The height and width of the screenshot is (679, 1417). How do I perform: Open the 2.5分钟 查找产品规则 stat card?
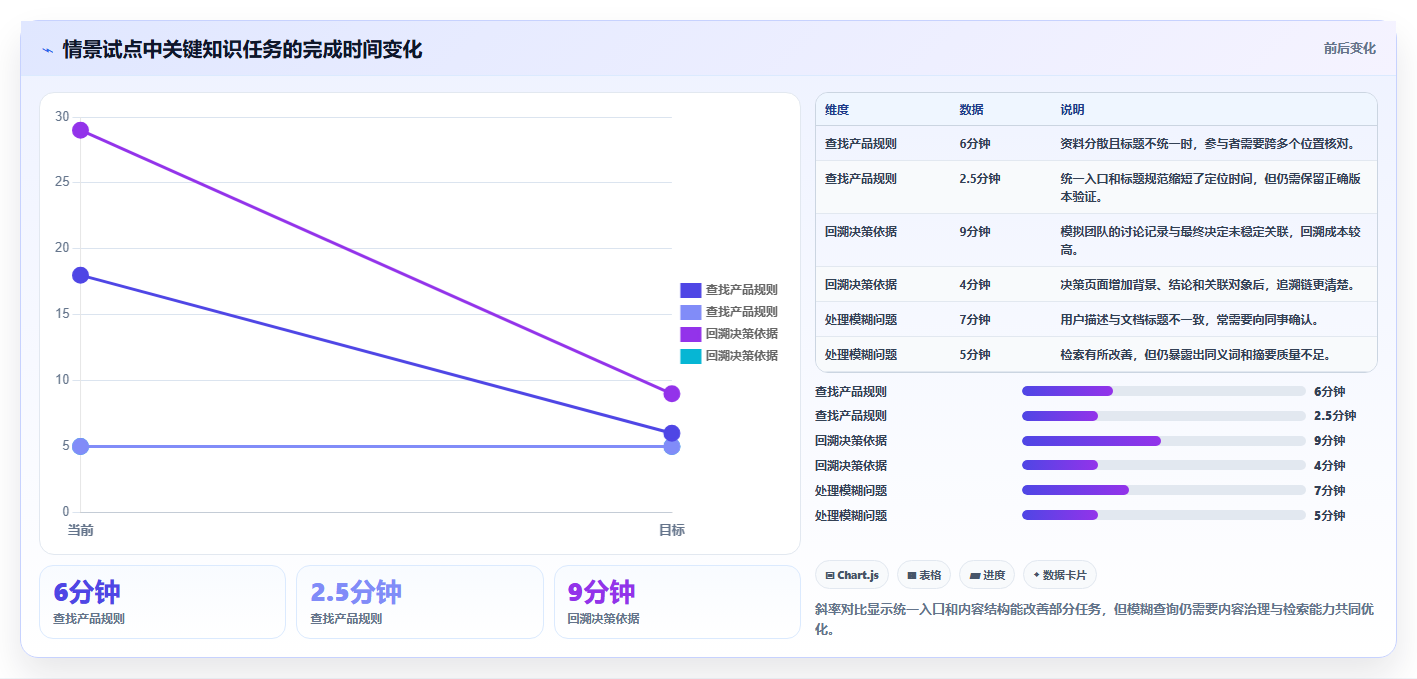420,602
